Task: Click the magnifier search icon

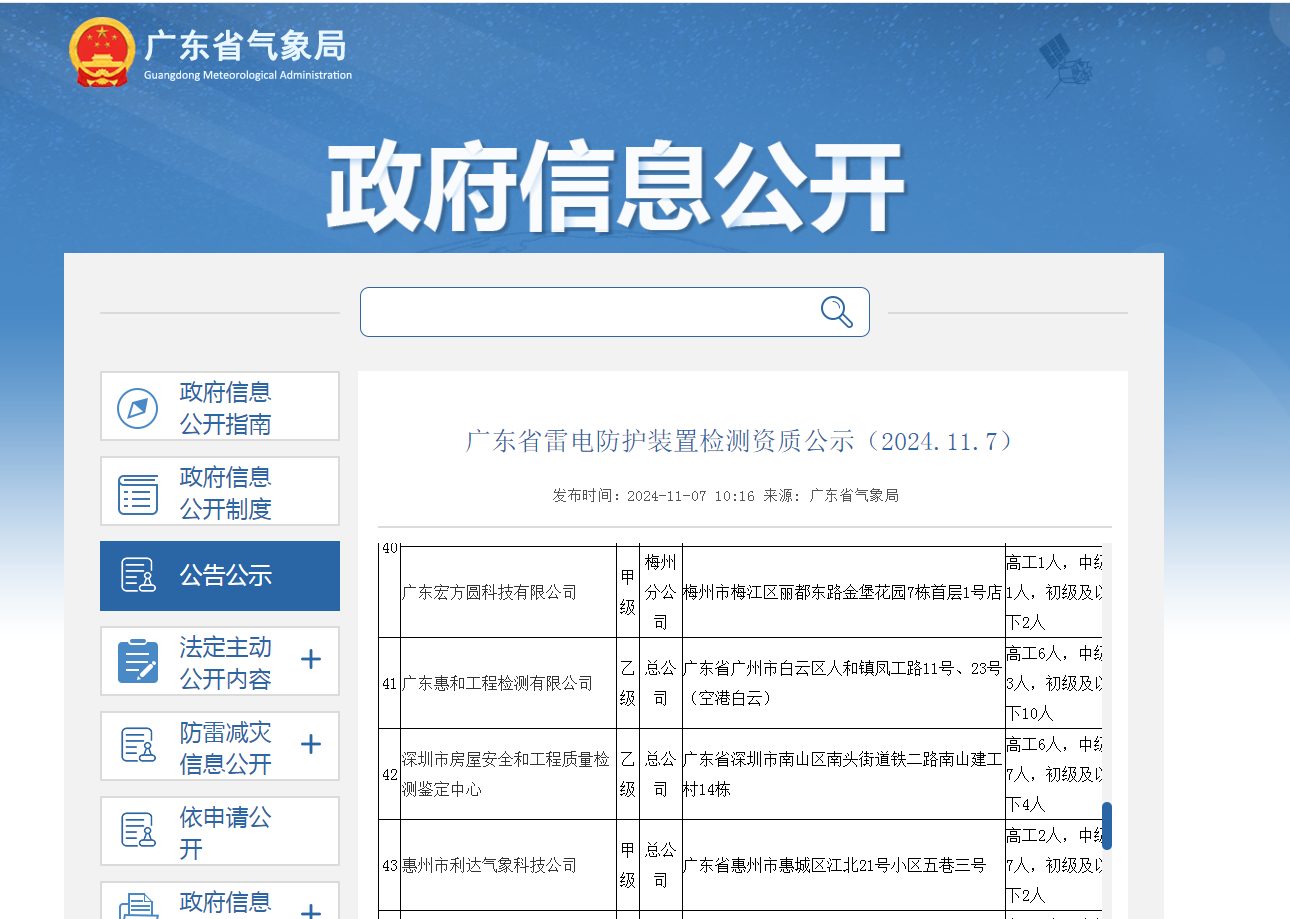Action: click(x=837, y=312)
